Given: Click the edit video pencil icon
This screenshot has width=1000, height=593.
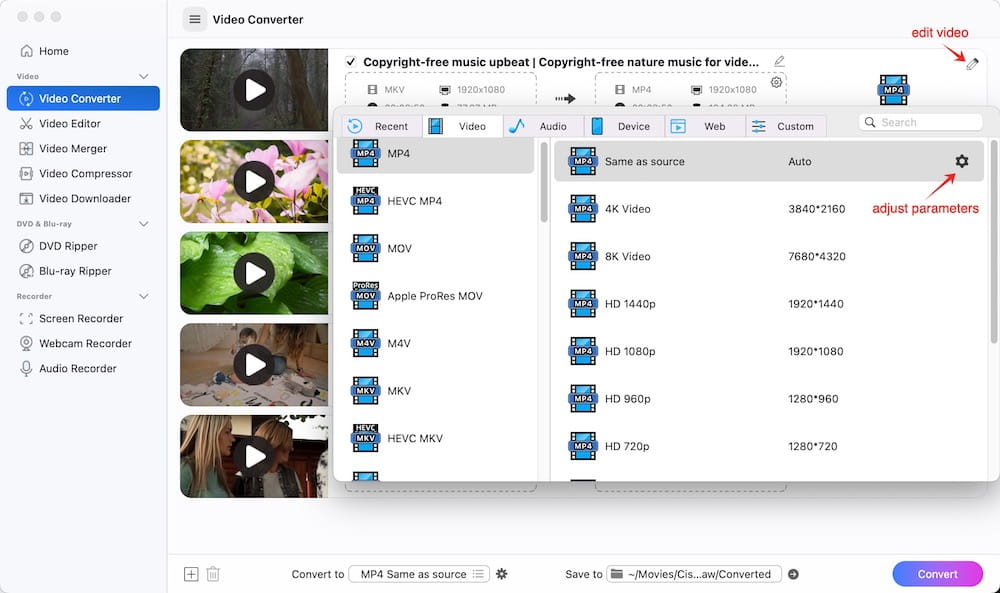Looking at the screenshot, I should (972, 64).
